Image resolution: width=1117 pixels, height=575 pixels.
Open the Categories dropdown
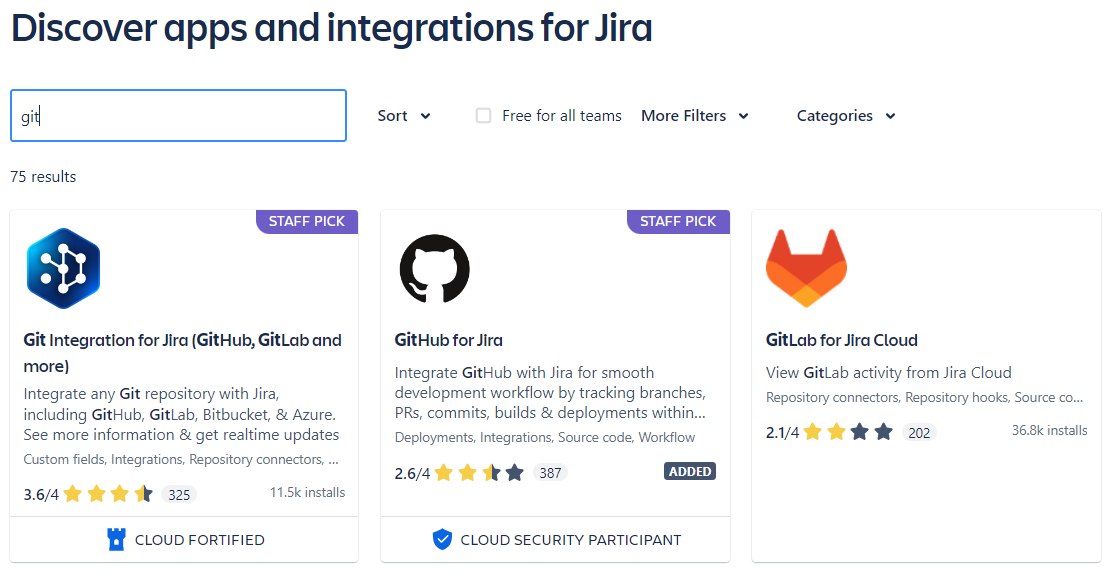(x=846, y=115)
